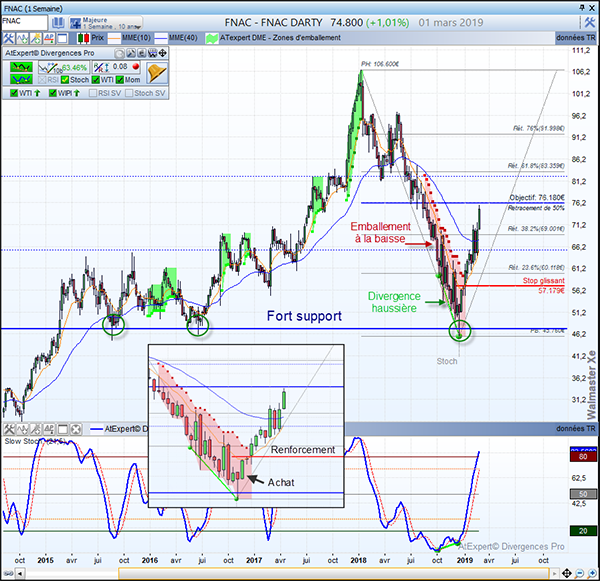Click the crosshair move icon at bottom right
Screen dimensions: 600x581
pyautogui.click(x=567, y=573)
